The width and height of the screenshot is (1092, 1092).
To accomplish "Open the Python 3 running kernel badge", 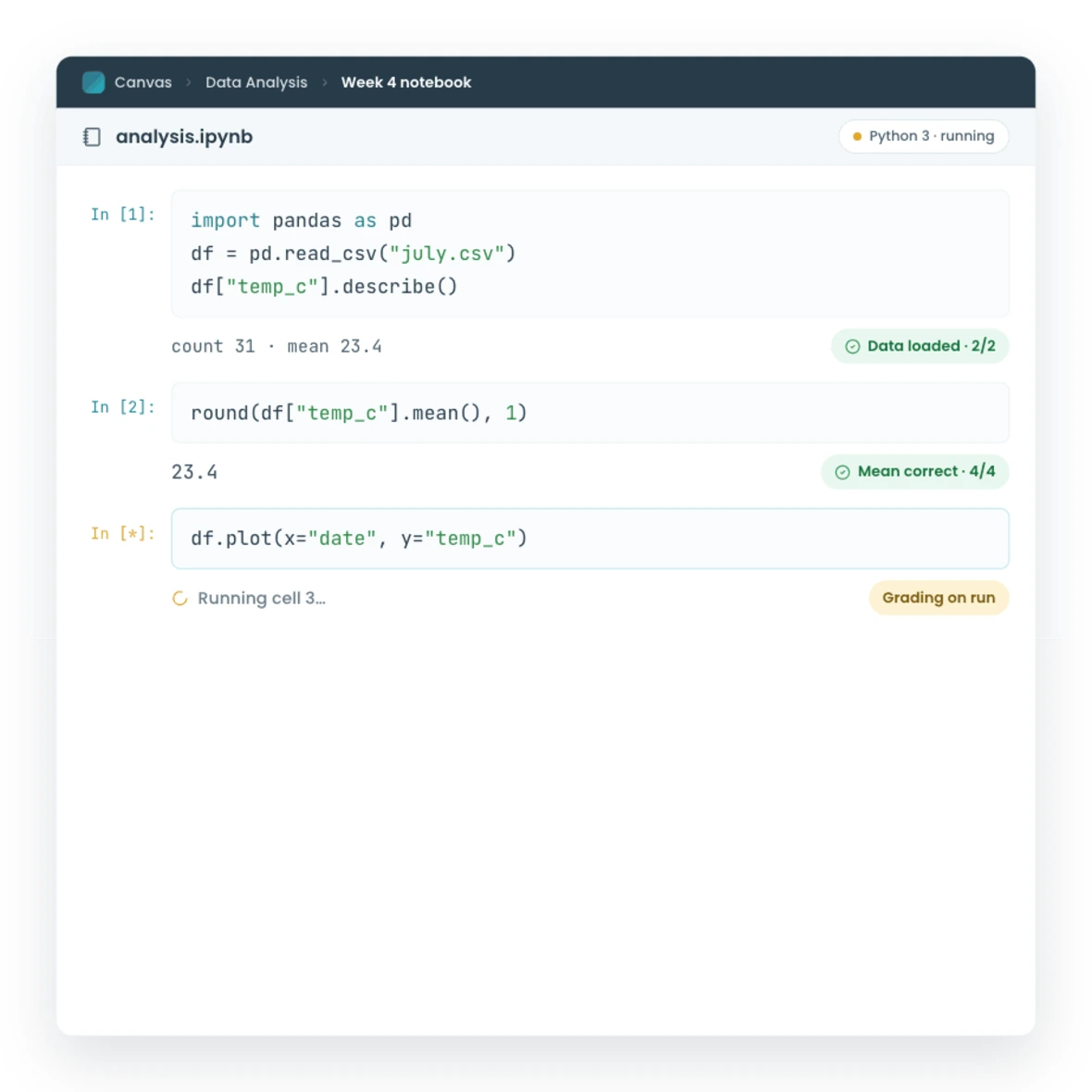I will tap(924, 136).
